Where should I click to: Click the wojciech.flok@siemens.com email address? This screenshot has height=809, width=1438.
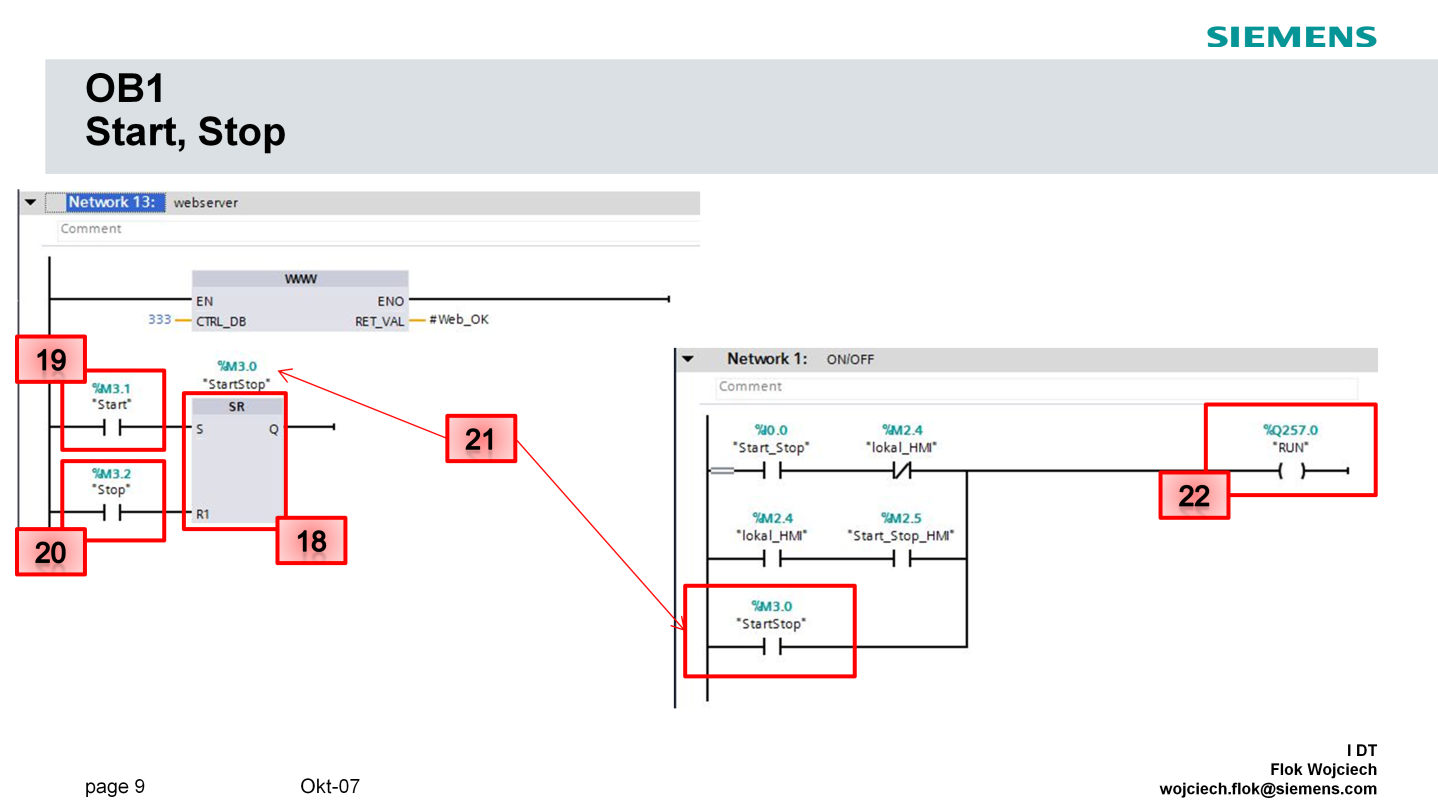[1268, 789]
